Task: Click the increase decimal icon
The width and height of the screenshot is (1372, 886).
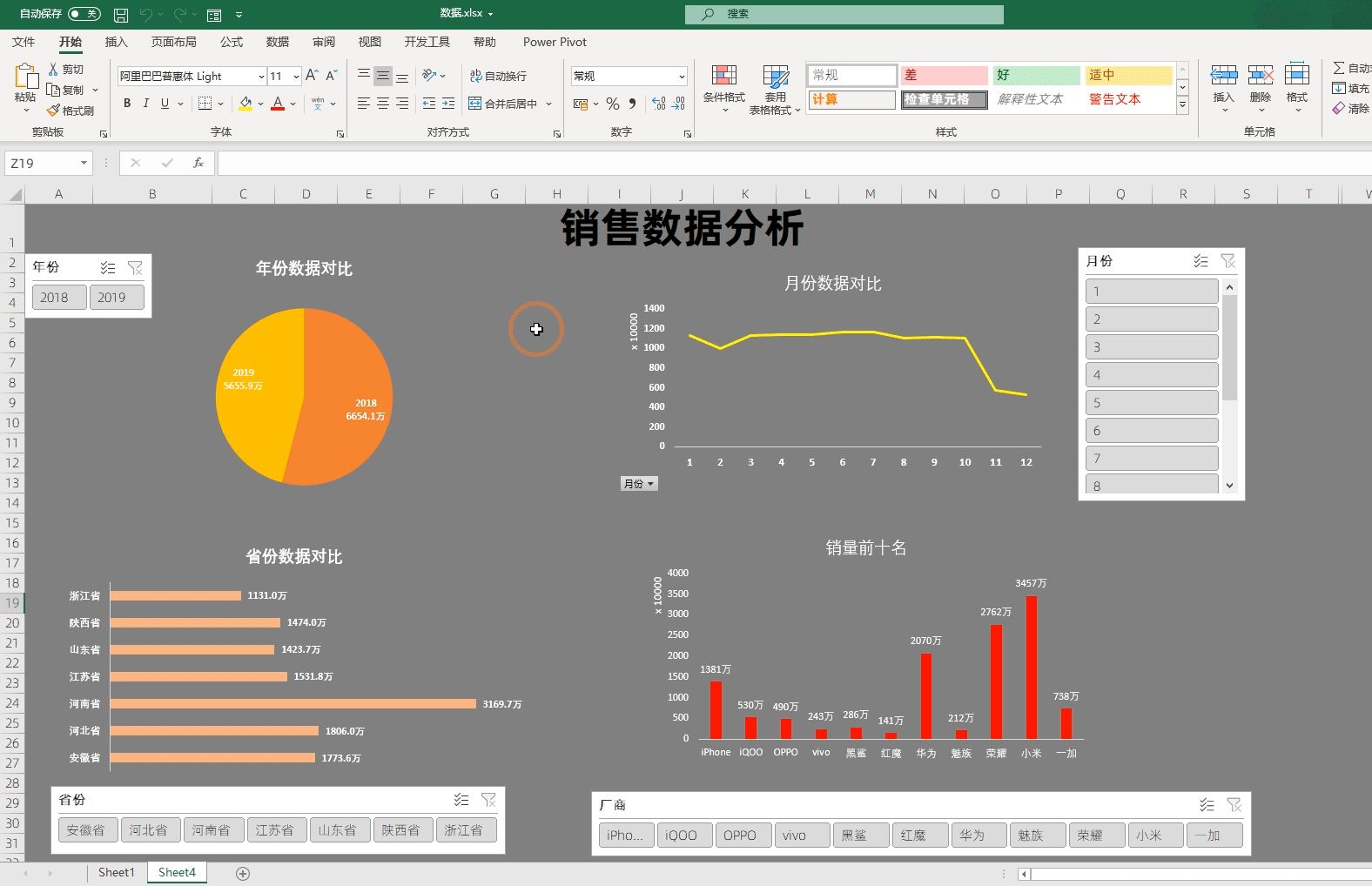Action: [x=658, y=104]
